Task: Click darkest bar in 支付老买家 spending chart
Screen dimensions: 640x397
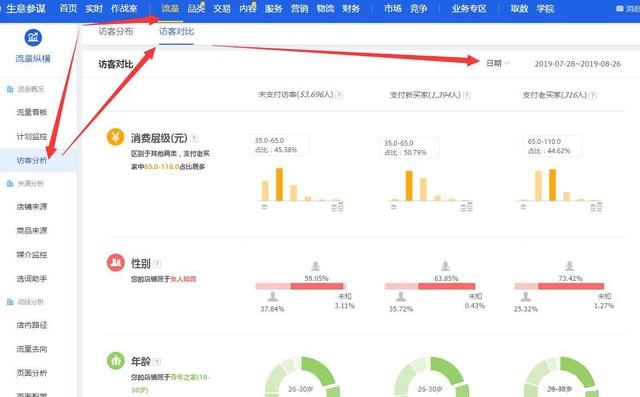Action: 552,185
